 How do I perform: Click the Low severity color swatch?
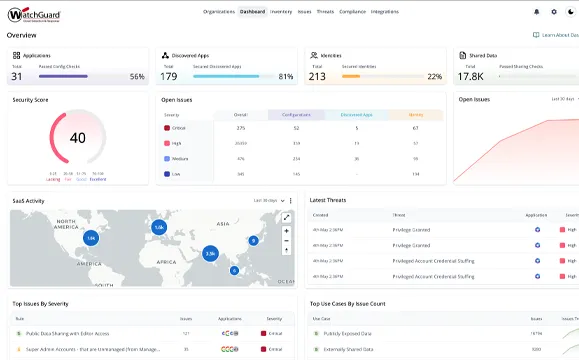pyautogui.click(x=167, y=174)
